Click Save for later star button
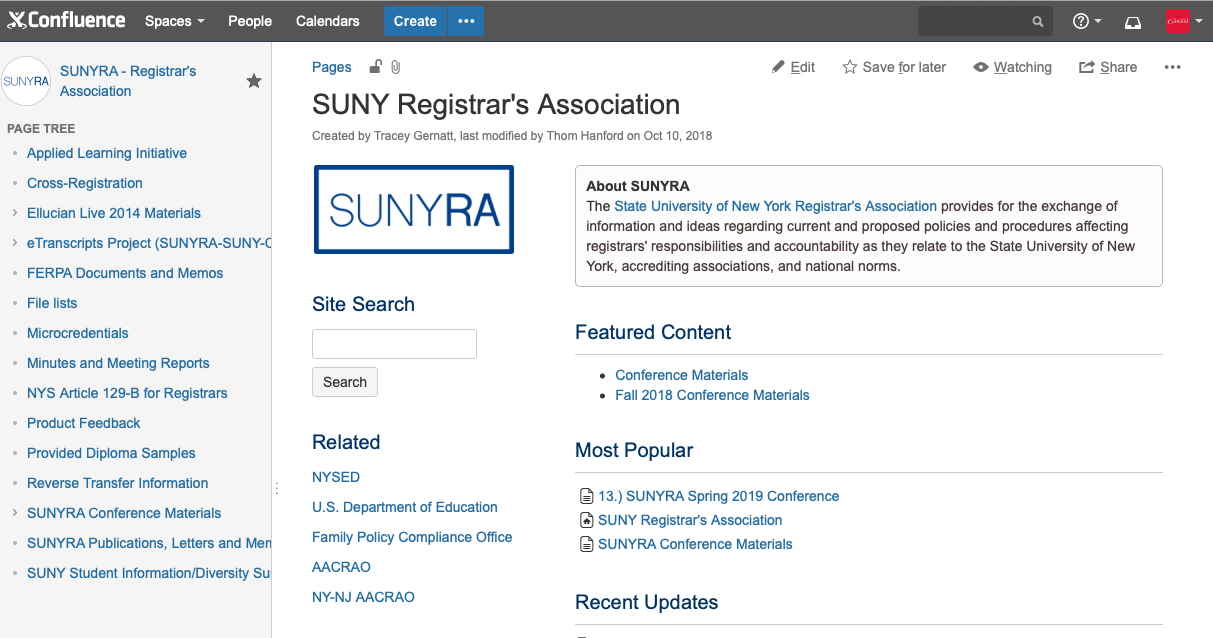 894,67
